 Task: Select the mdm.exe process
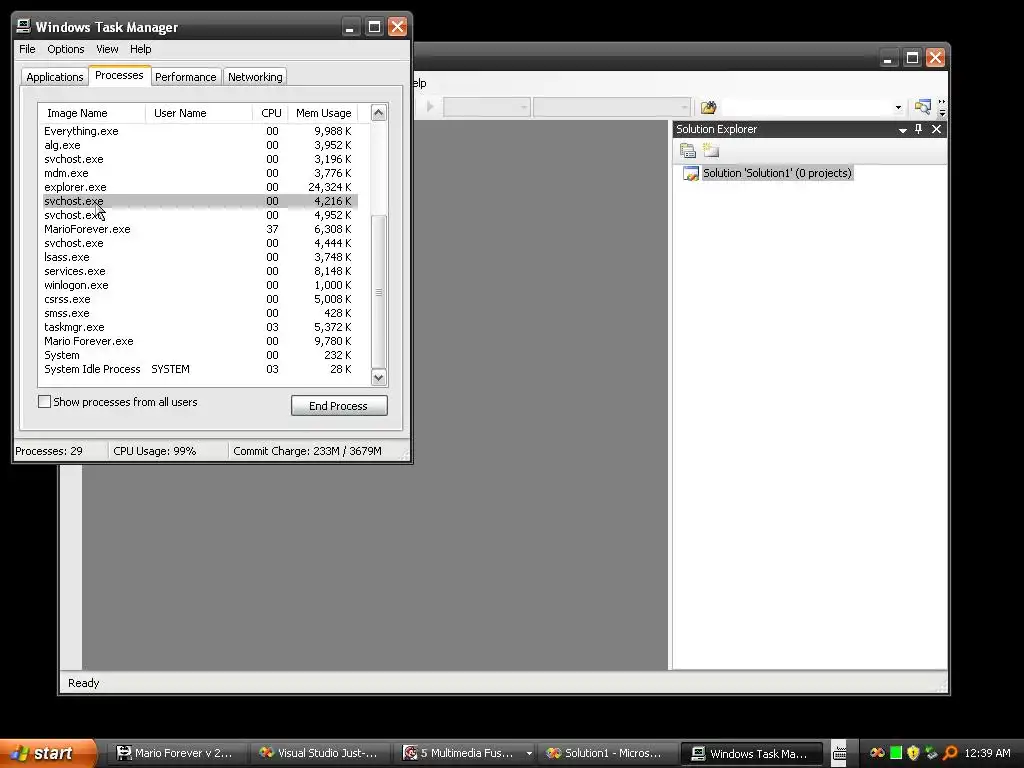pyautogui.click(x=200, y=173)
